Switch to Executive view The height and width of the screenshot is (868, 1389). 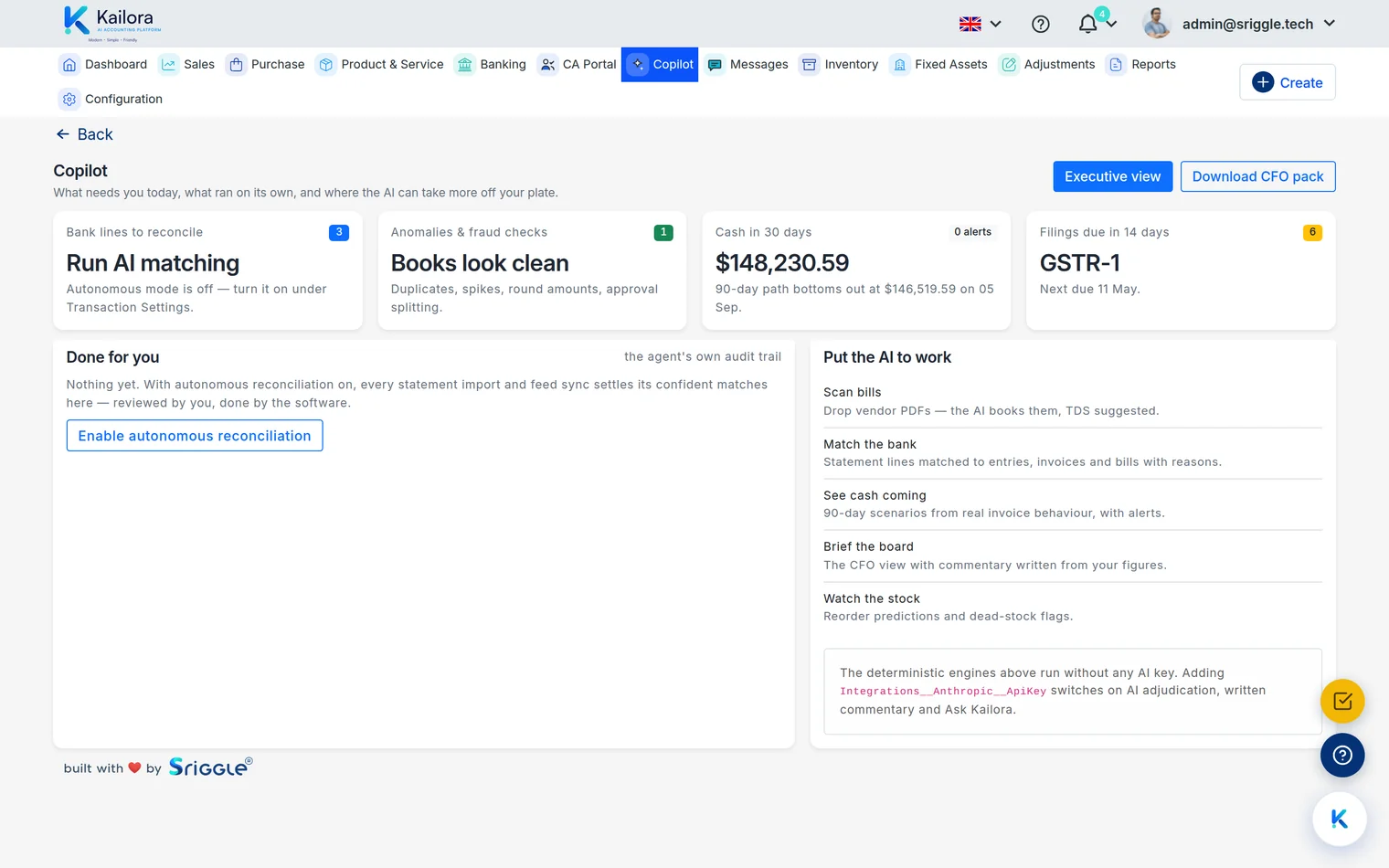coord(1112,176)
